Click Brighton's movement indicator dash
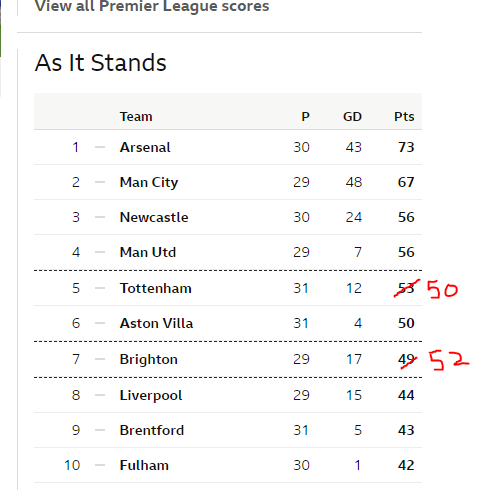492x490 pixels. pyautogui.click(x=100, y=359)
